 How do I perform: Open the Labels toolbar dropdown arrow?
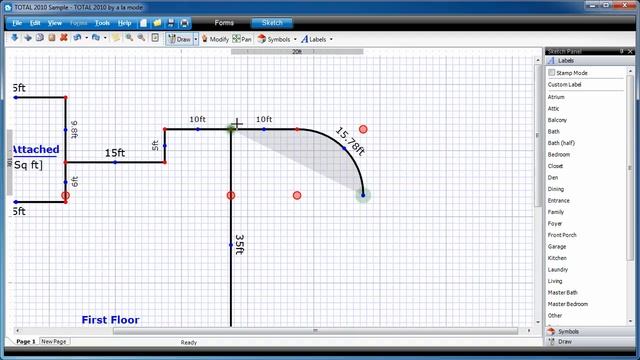tap(331, 40)
